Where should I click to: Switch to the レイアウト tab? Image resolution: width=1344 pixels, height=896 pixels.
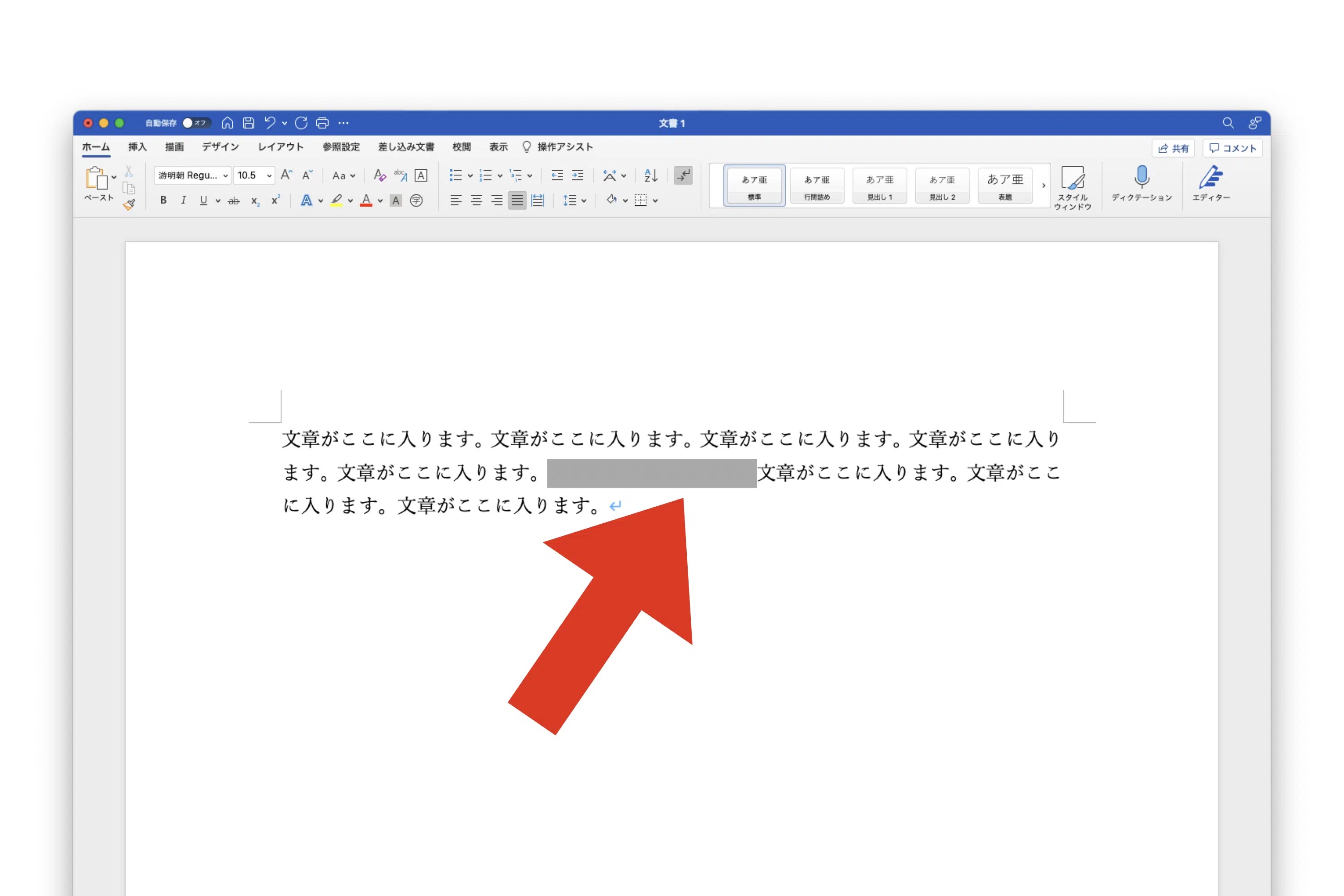coord(280,147)
